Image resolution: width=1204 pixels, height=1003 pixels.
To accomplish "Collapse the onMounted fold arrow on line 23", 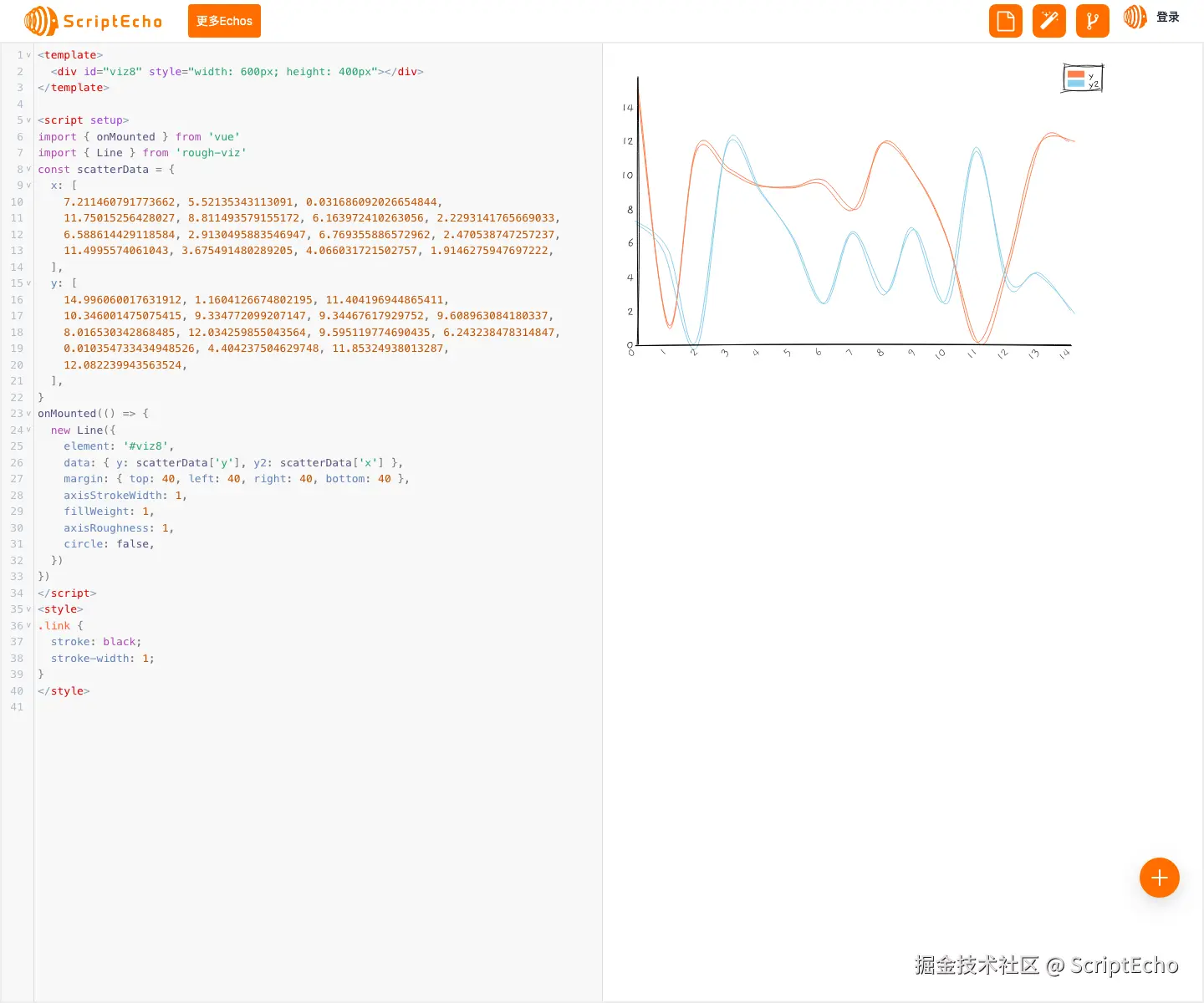I will pyautogui.click(x=28, y=414).
